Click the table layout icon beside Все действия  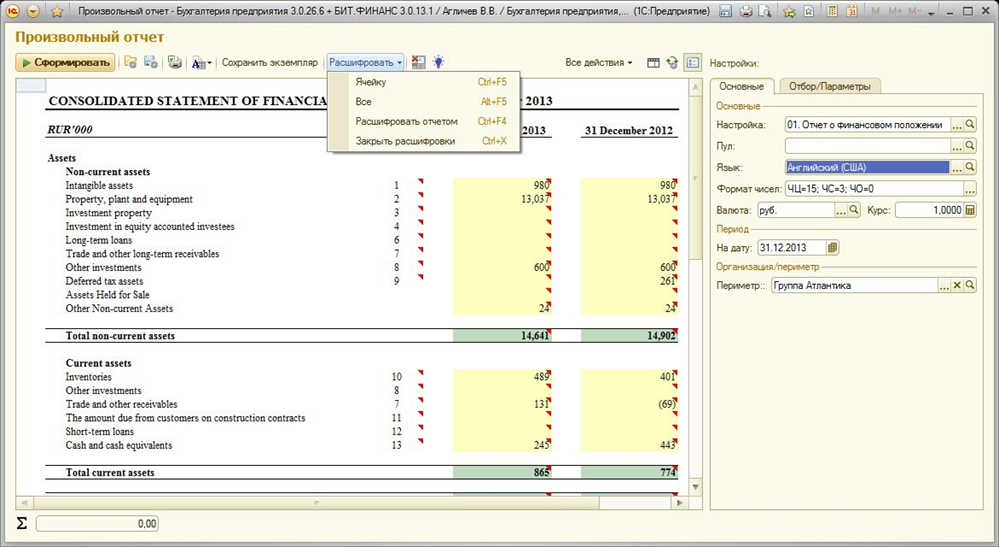[x=653, y=63]
